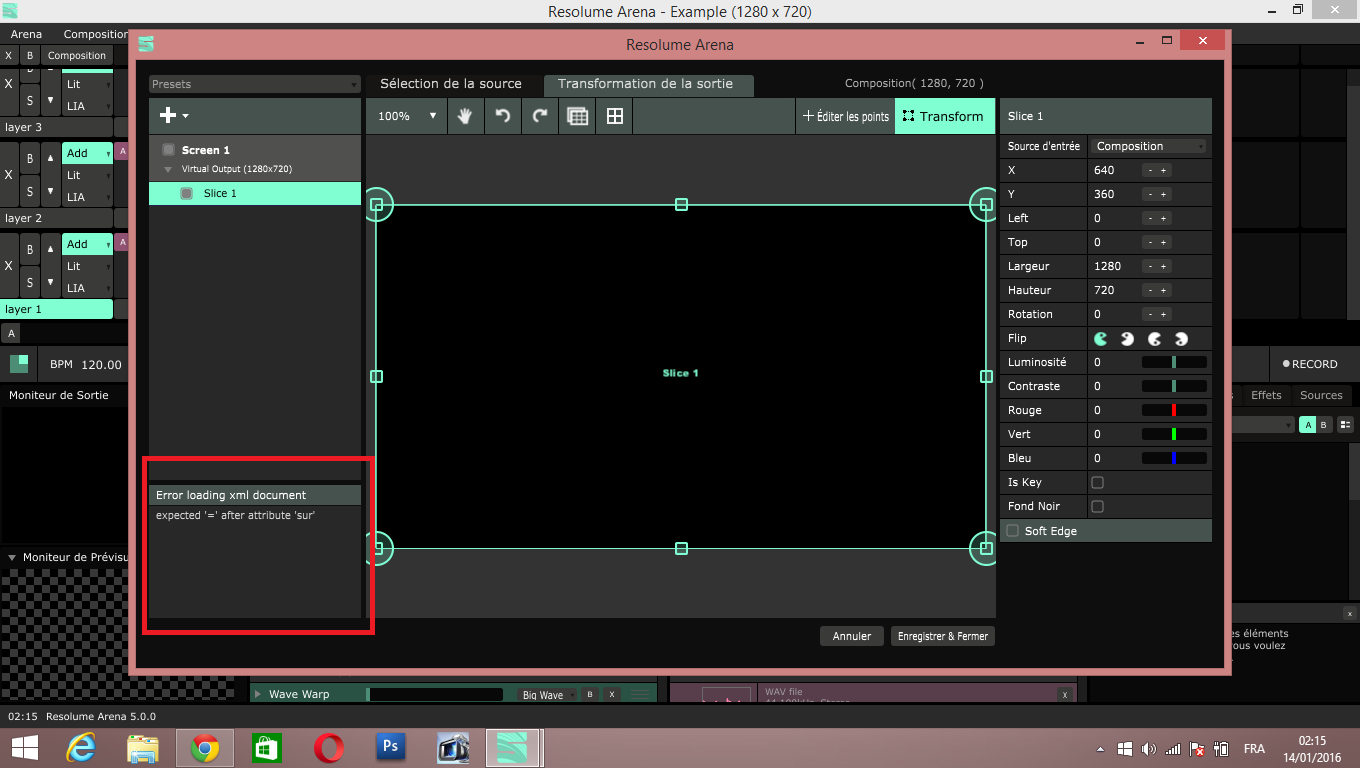Enable the Is Key checkbox

[x=1097, y=482]
